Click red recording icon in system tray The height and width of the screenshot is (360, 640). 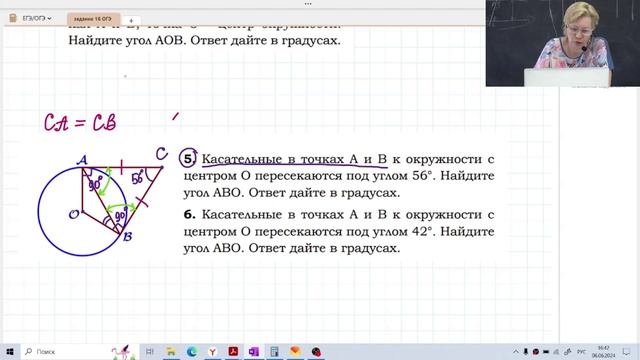pyautogui.click(x=536, y=351)
